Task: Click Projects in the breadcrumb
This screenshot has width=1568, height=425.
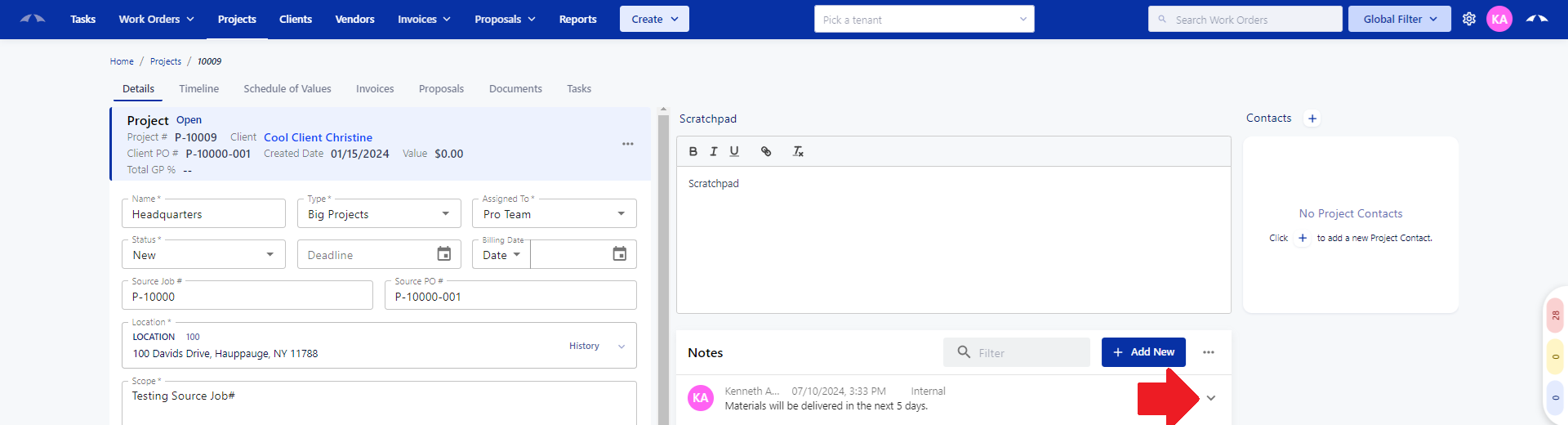Action: pos(166,61)
